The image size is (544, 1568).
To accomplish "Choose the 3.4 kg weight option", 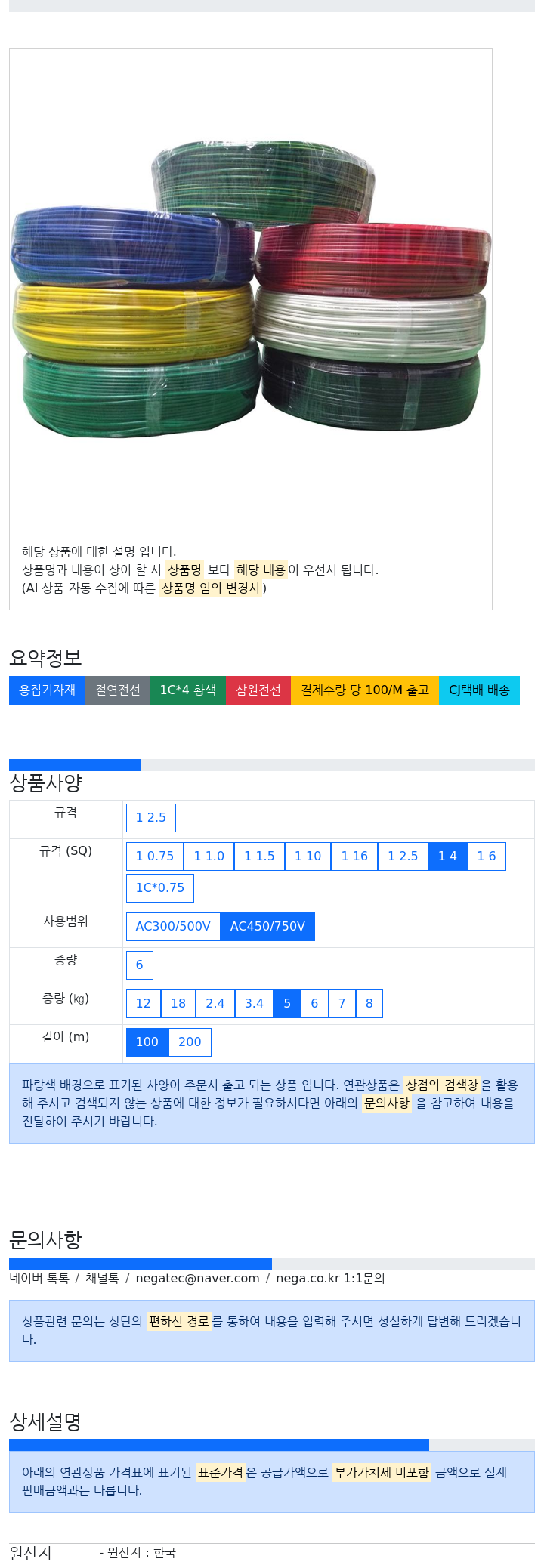I will pos(254,1004).
